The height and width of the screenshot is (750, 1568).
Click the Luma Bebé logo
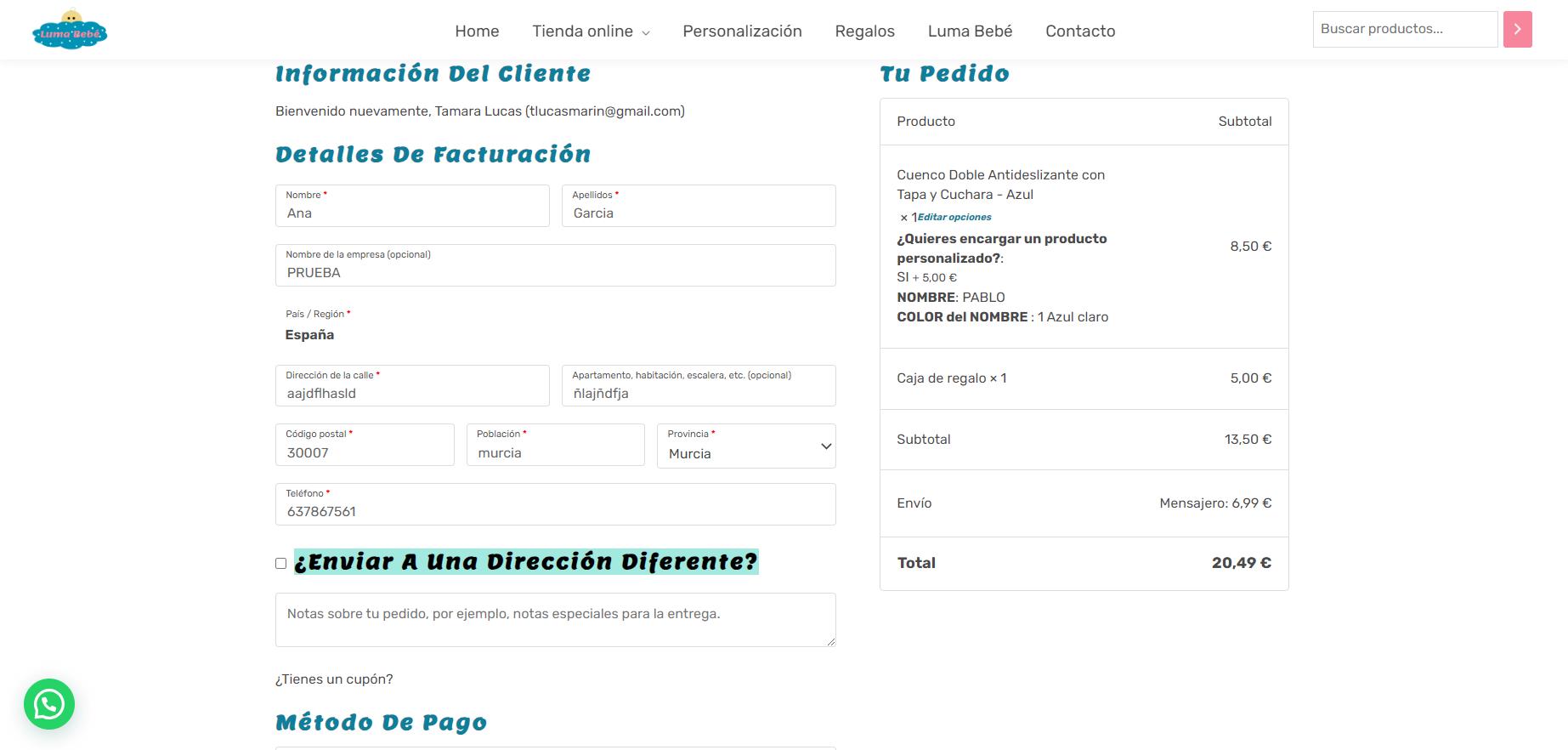tap(70, 31)
